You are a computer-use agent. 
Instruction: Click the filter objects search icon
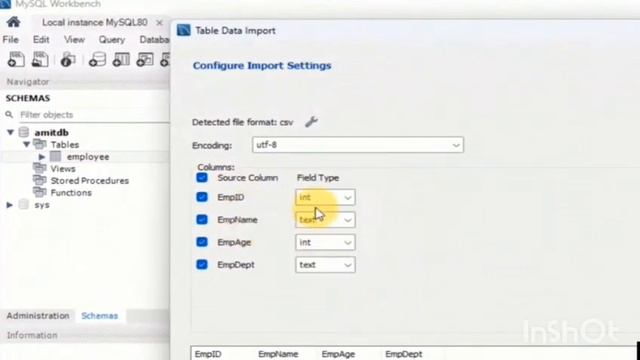click(x=9, y=115)
